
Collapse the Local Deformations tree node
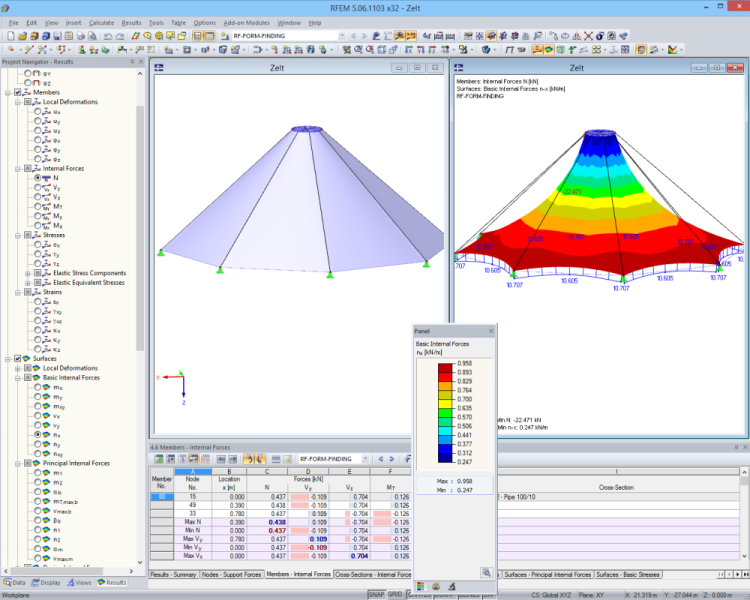click(x=18, y=102)
